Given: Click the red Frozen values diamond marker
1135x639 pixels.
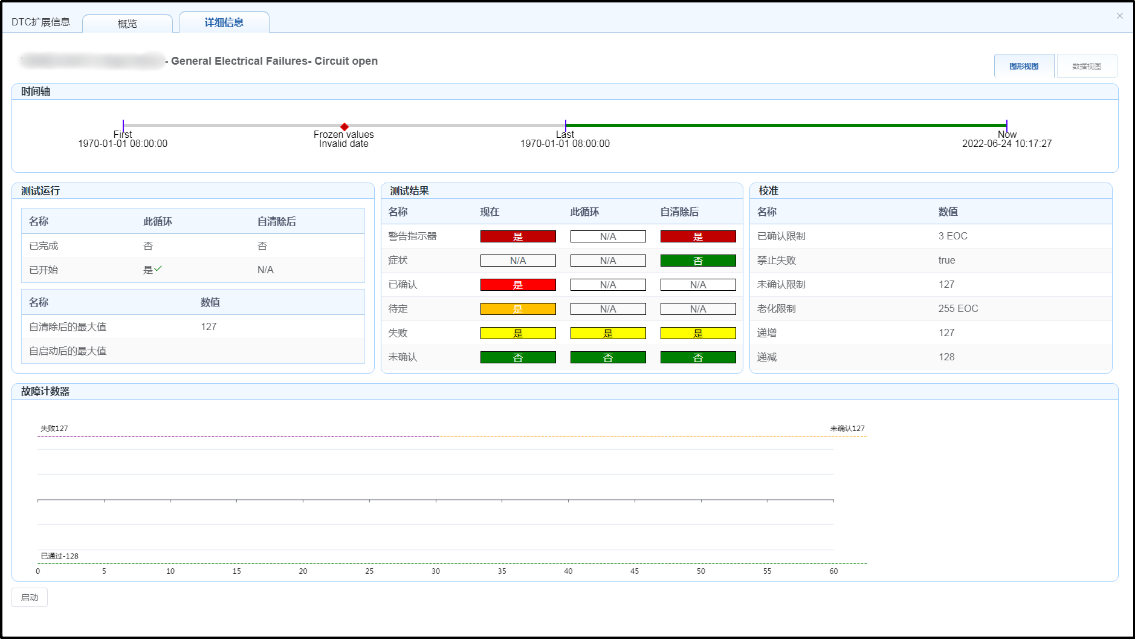Looking at the screenshot, I should (345, 127).
